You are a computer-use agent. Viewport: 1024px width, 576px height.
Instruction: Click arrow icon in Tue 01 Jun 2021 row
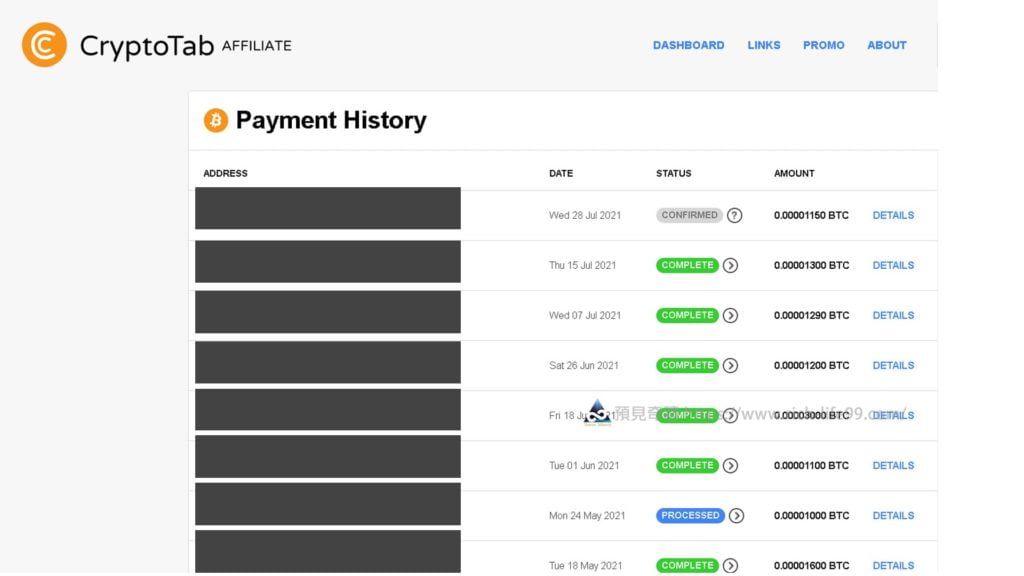731,466
